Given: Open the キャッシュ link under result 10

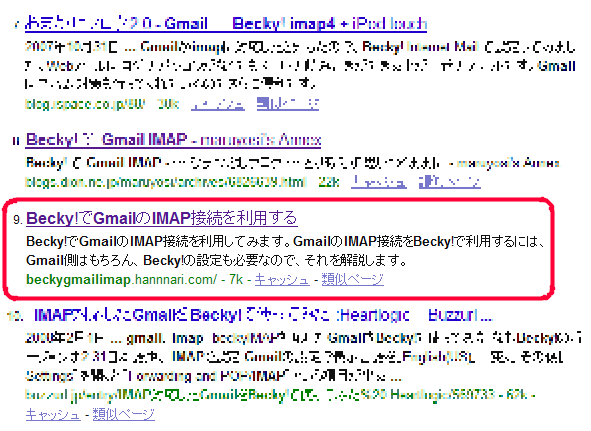Looking at the screenshot, I should pos(53,414).
